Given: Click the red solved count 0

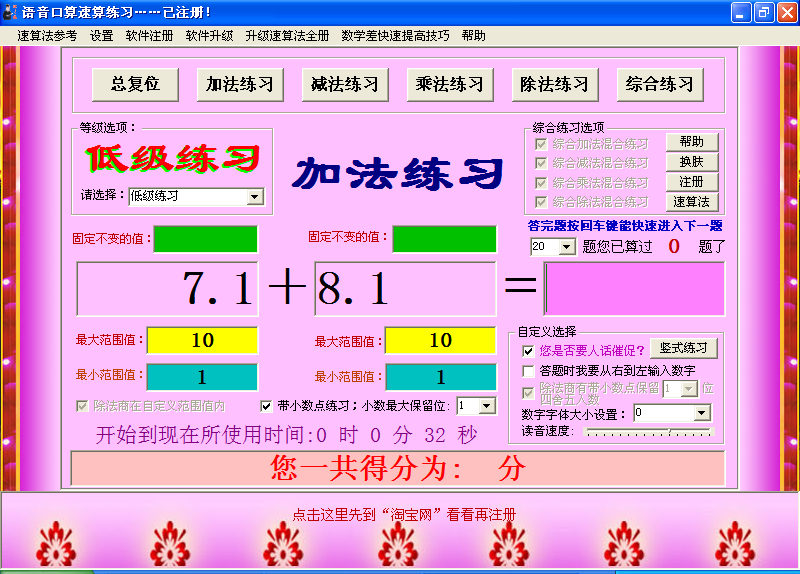Looking at the screenshot, I should [x=673, y=246].
